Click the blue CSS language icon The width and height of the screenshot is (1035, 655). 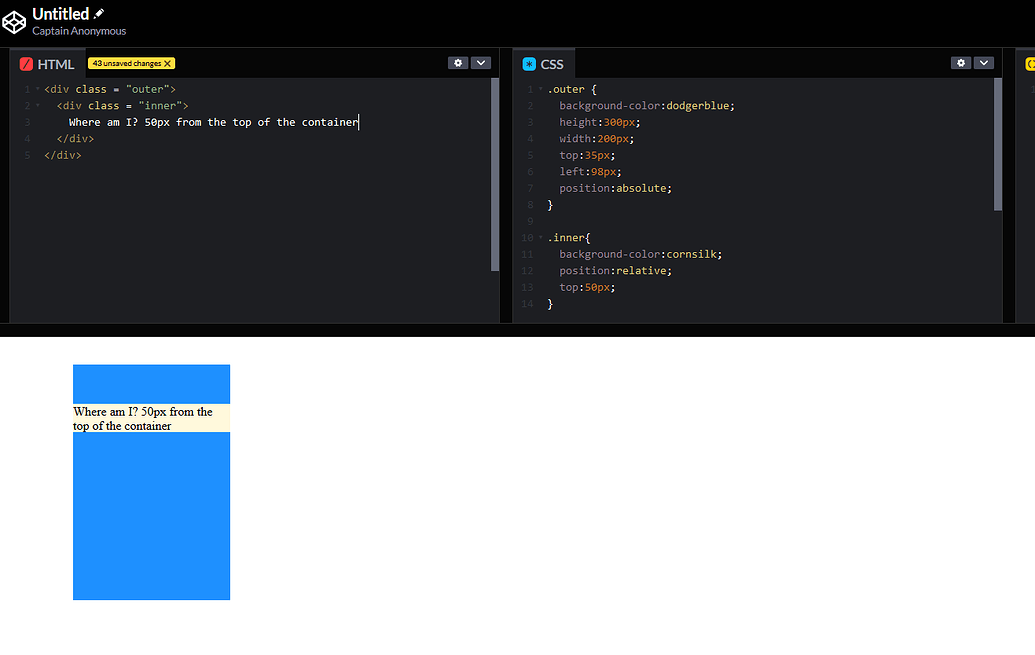coord(529,64)
